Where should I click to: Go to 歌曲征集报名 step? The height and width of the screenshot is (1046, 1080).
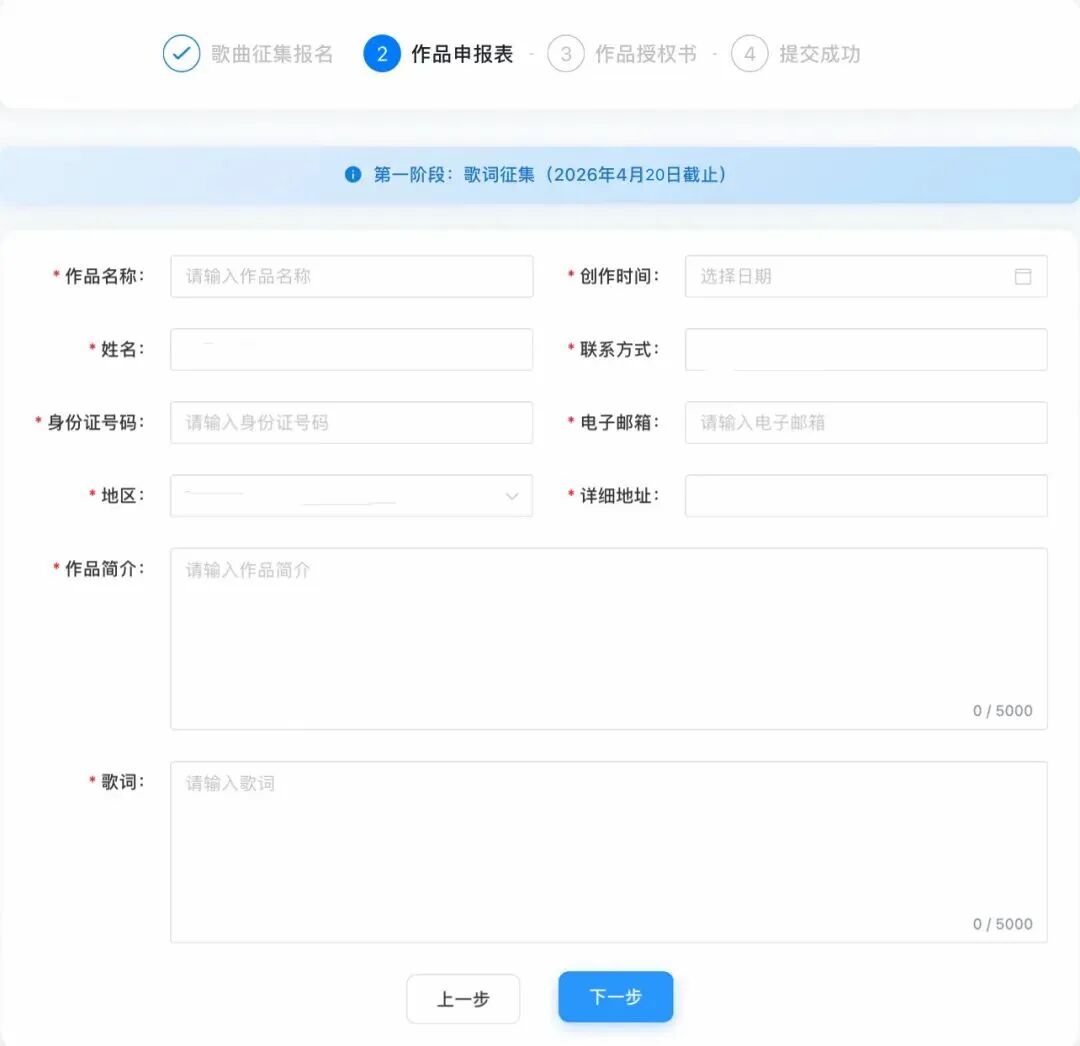tap(272, 54)
